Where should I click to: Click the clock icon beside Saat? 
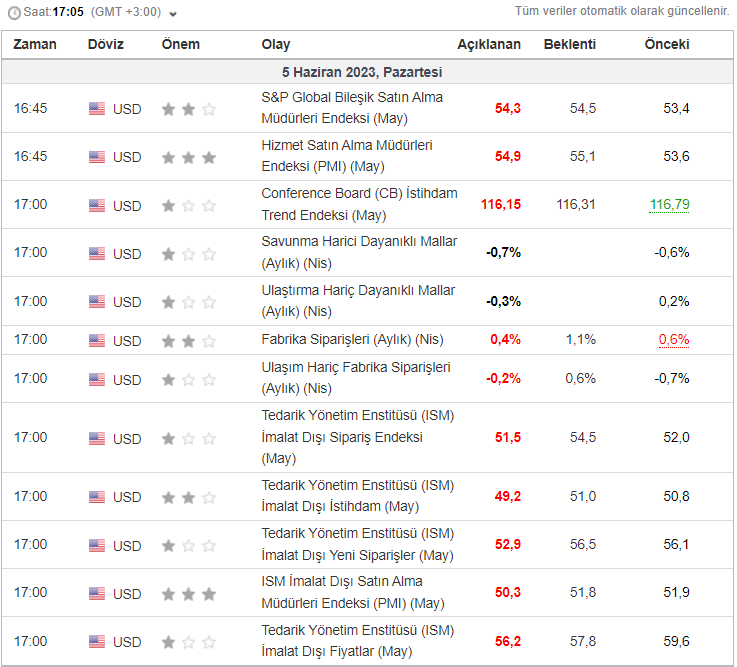click(14, 14)
